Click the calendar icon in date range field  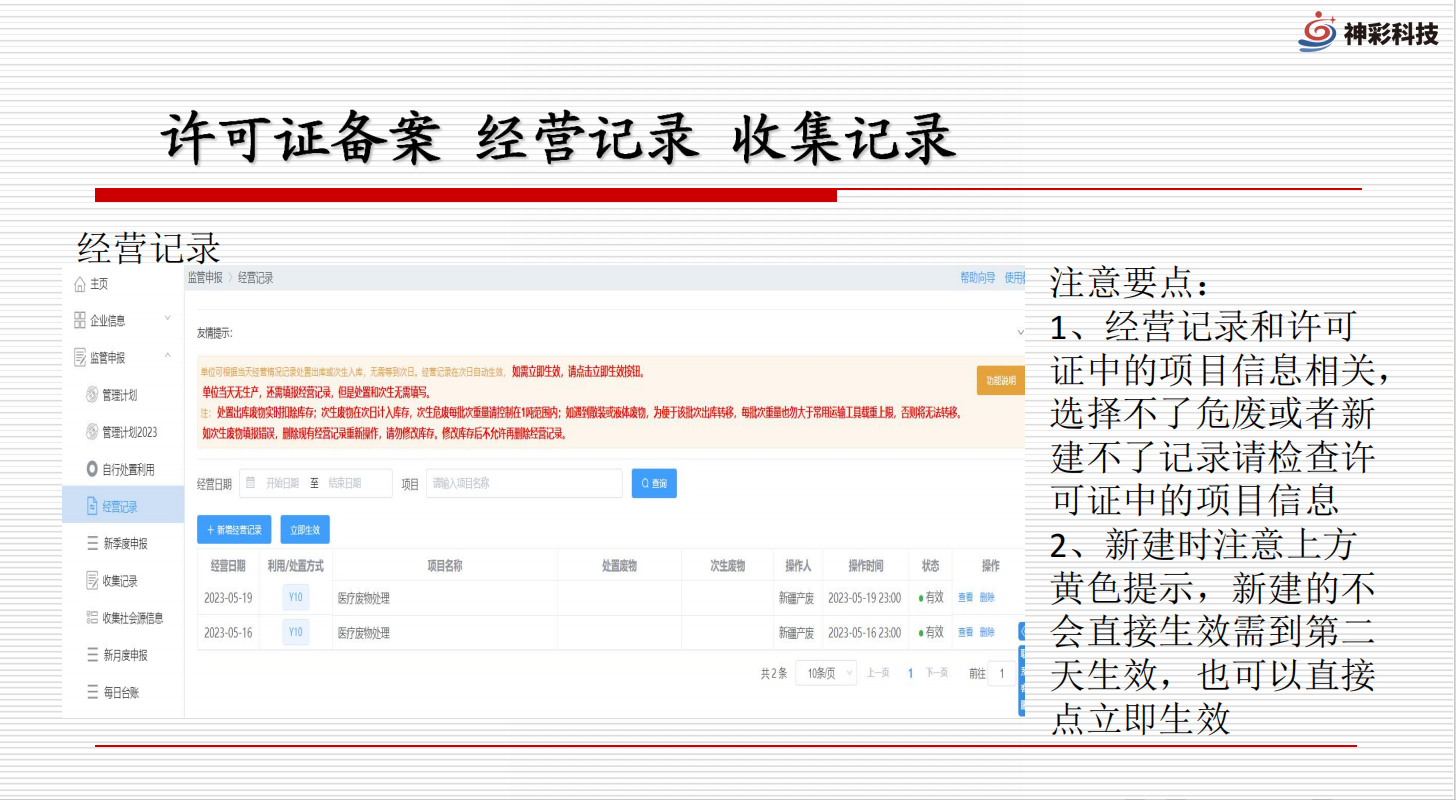click(x=251, y=483)
